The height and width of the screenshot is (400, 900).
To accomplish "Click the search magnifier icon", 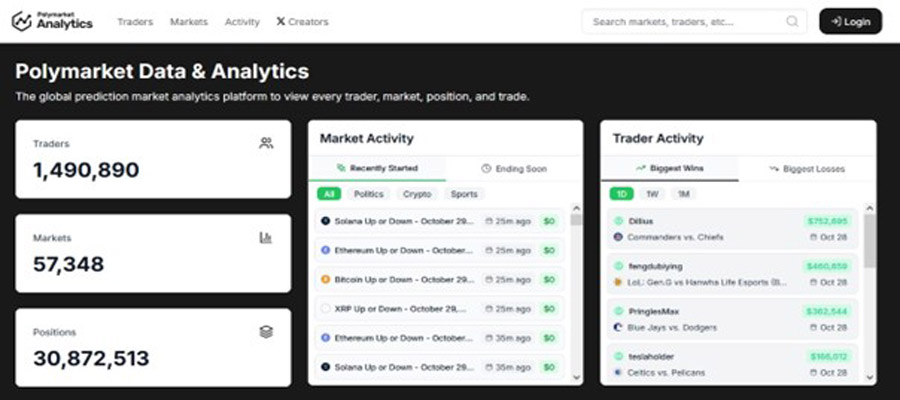I will [x=792, y=22].
